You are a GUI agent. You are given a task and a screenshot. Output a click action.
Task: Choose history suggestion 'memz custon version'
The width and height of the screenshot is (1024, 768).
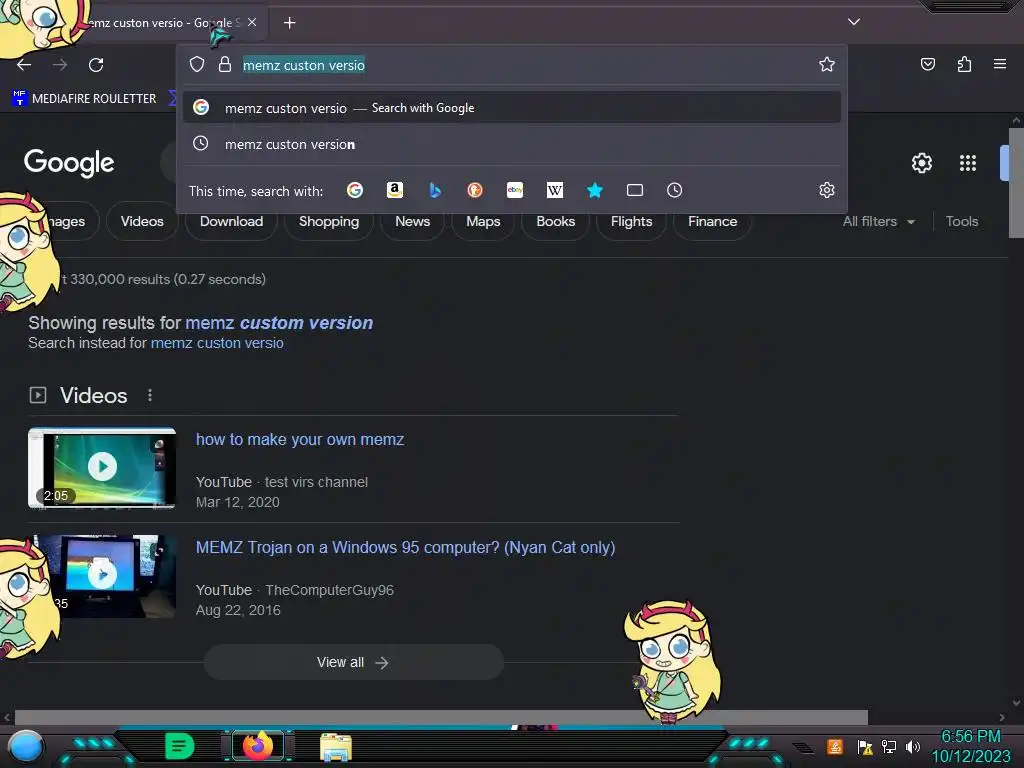[512, 144]
